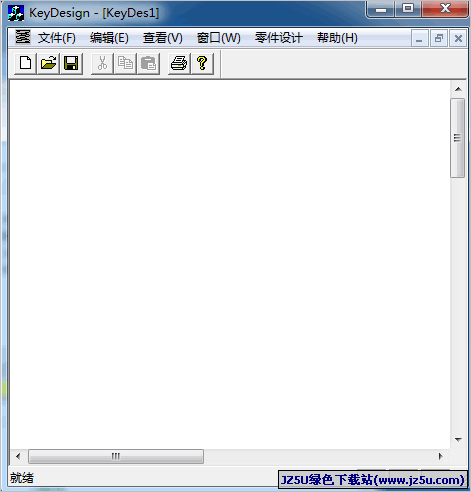The width and height of the screenshot is (471, 492).
Task: Click the vertical scrollbar down arrow
Action: tap(458, 440)
